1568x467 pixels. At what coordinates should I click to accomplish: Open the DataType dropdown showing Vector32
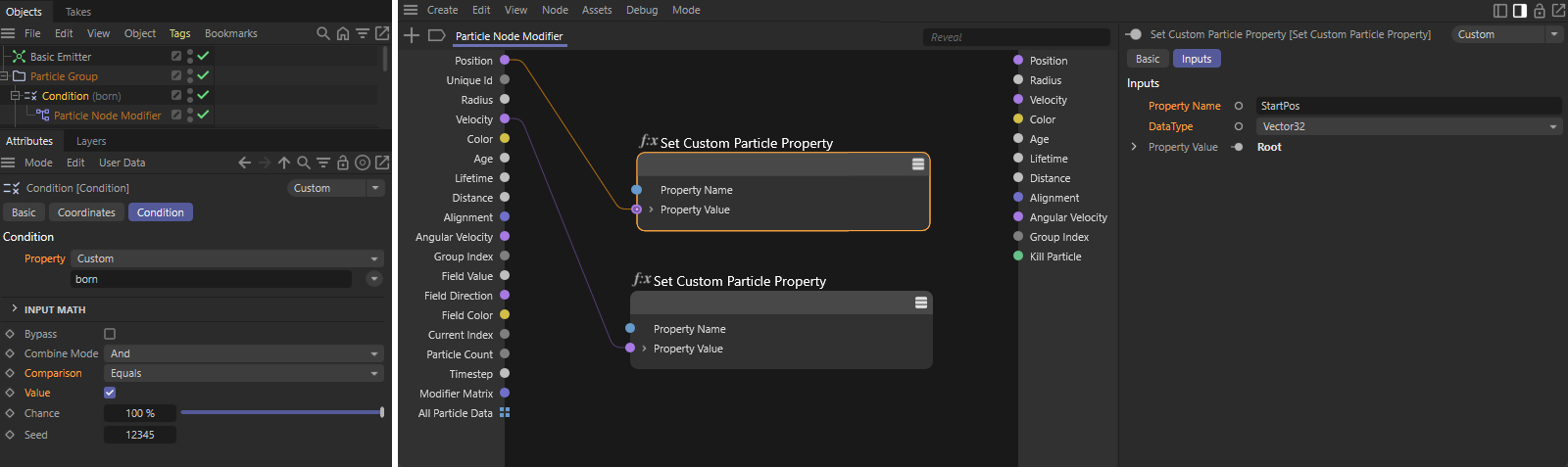(x=1407, y=126)
